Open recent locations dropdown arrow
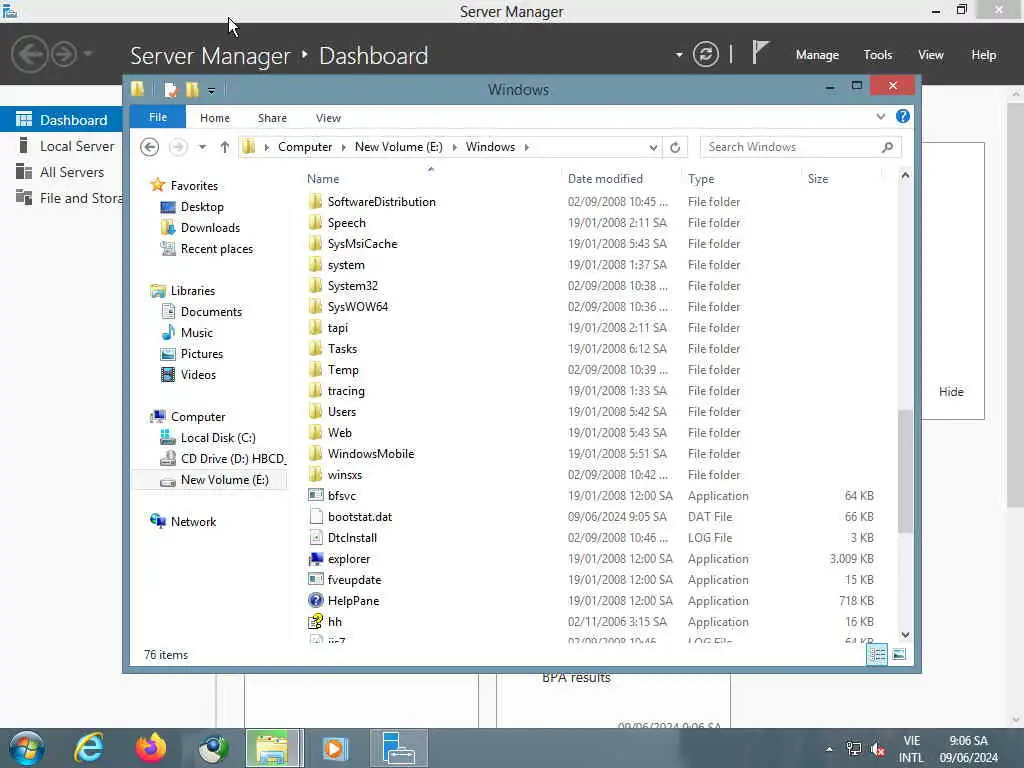Viewport: 1024px width, 768px height. [x=202, y=147]
